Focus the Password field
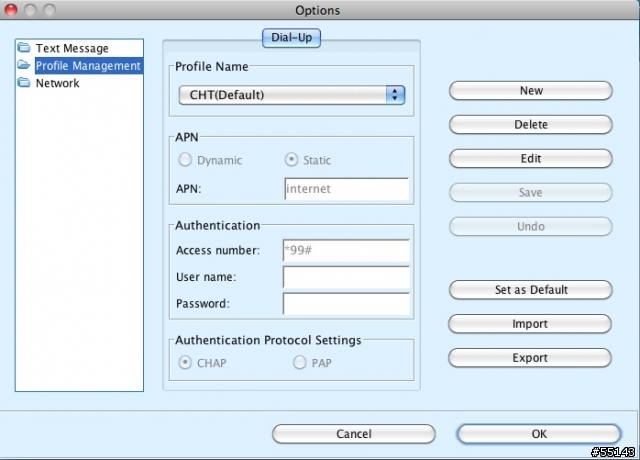The image size is (640, 460). pyautogui.click(x=346, y=303)
